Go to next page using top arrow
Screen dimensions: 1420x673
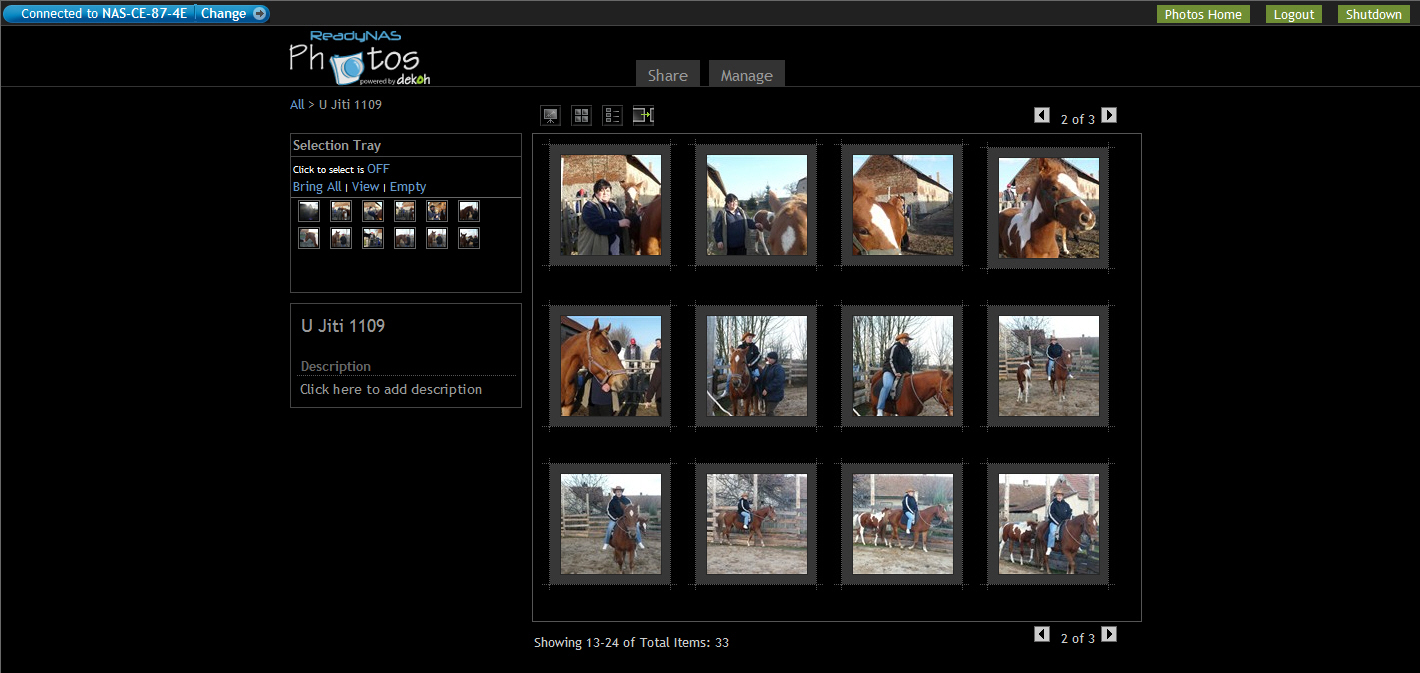[1109, 116]
